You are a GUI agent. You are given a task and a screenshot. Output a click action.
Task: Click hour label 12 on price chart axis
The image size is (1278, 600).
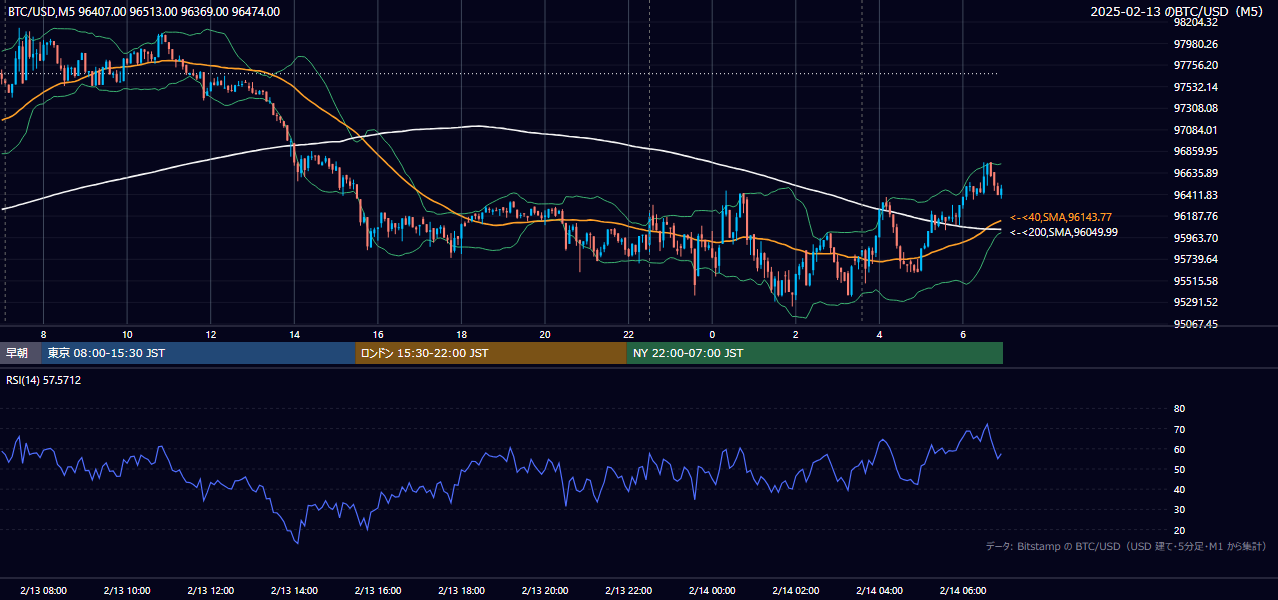pyautogui.click(x=211, y=334)
